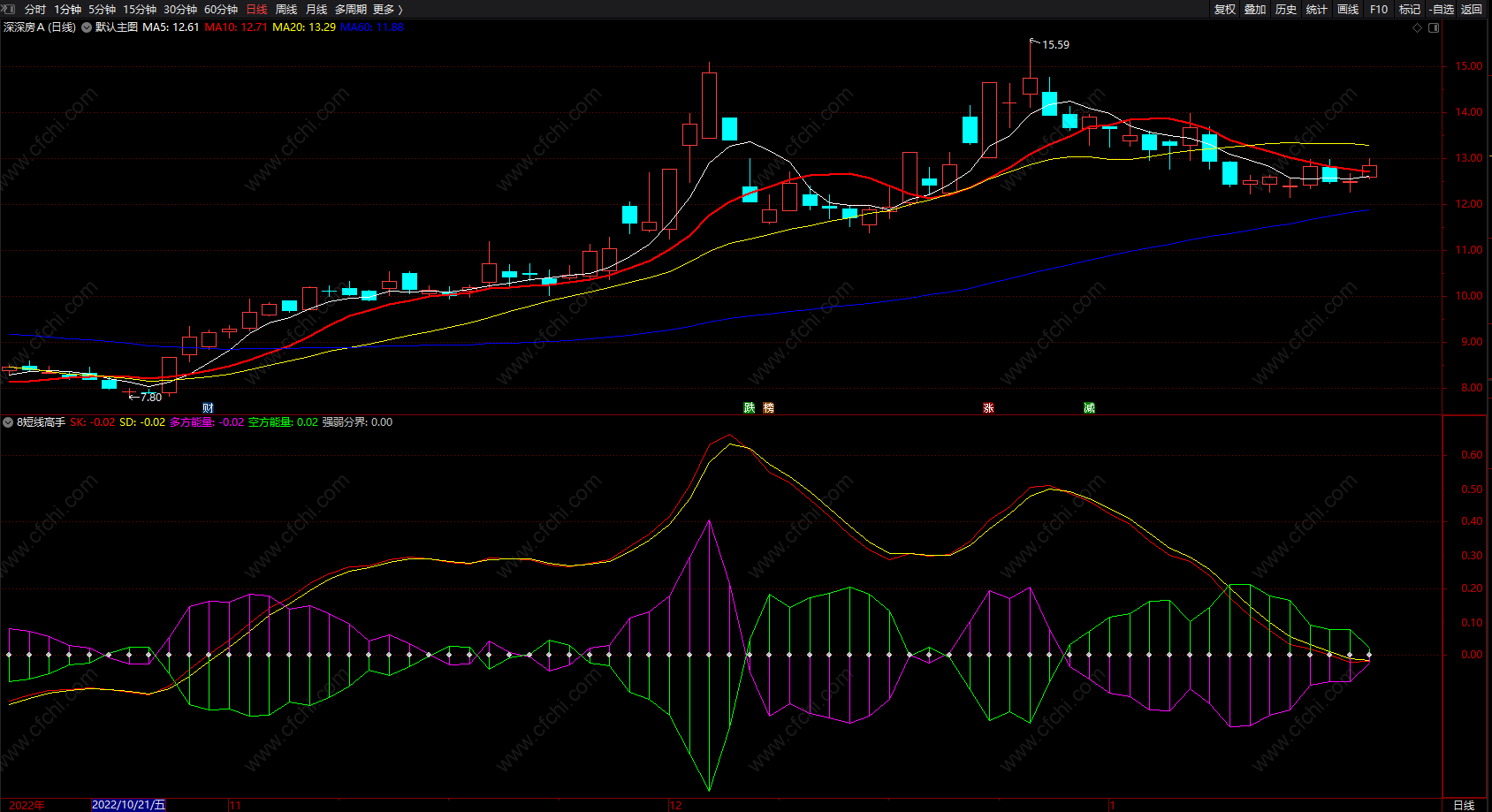Viewport: 1492px width, 812px height.
Task: Open the 60分钟 period tab
Action: coord(220,9)
